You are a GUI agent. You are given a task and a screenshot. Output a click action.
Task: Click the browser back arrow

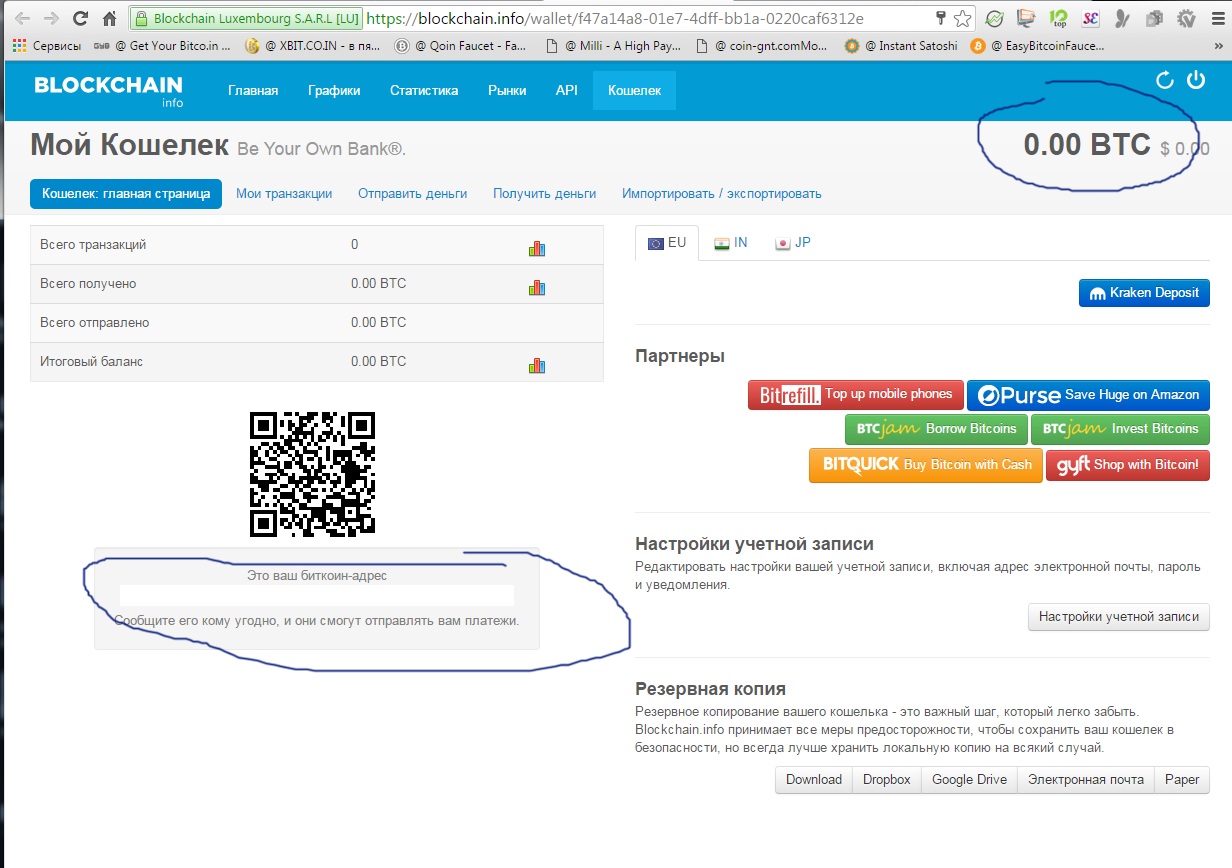point(23,18)
